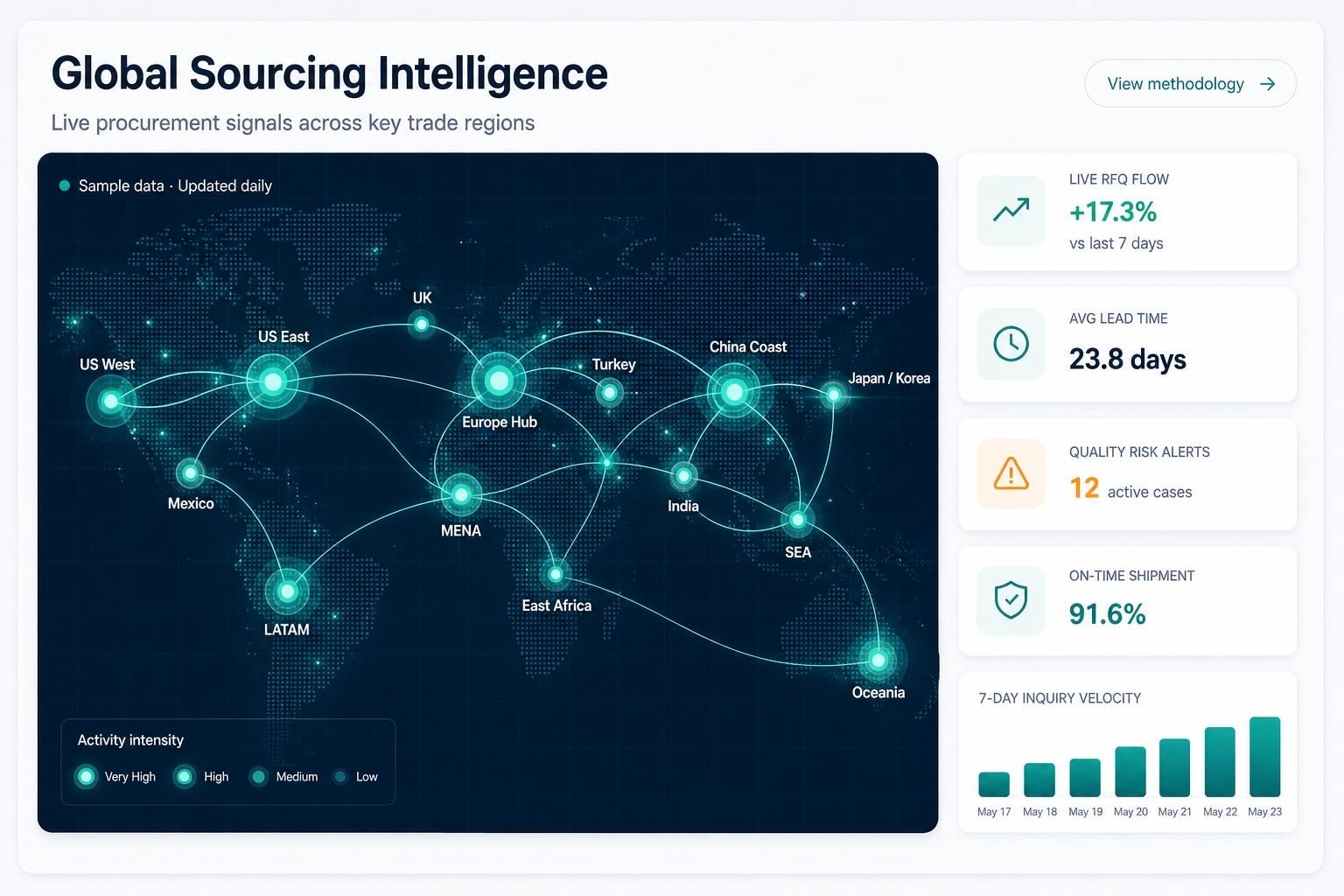
Task: Select the US West map node
Action: (110, 402)
